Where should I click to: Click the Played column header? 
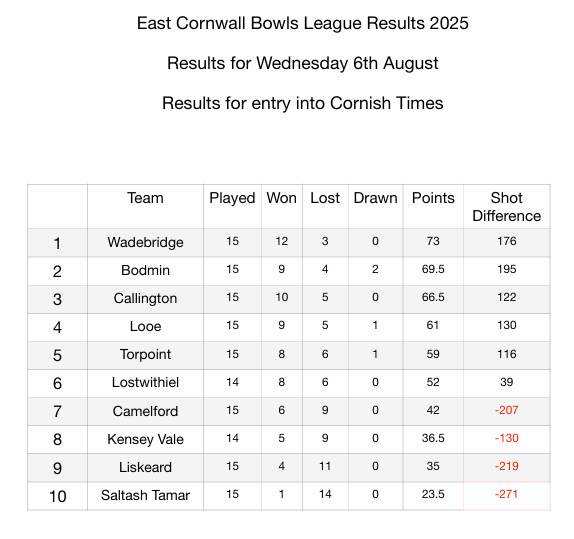(x=232, y=198)
